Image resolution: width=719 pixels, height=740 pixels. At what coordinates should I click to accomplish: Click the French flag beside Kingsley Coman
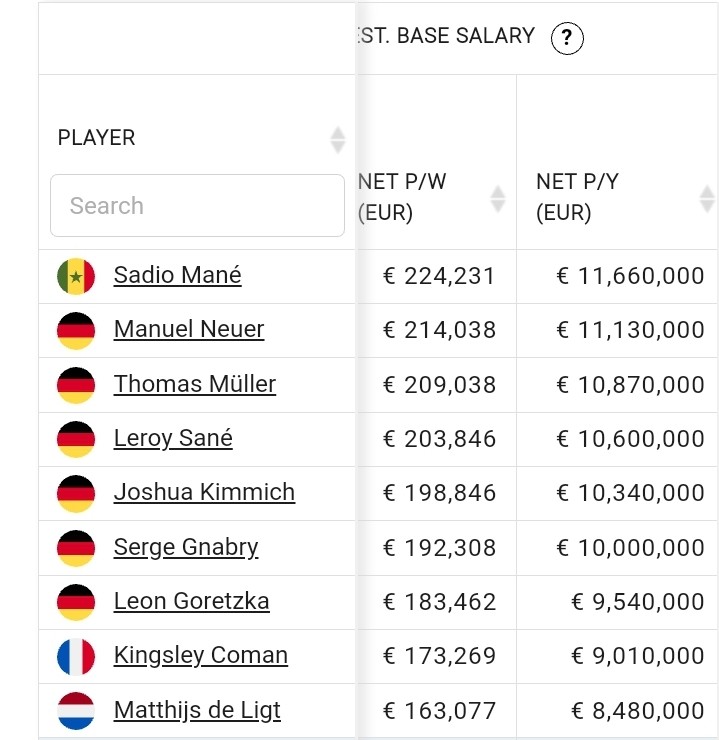(76, 656)
